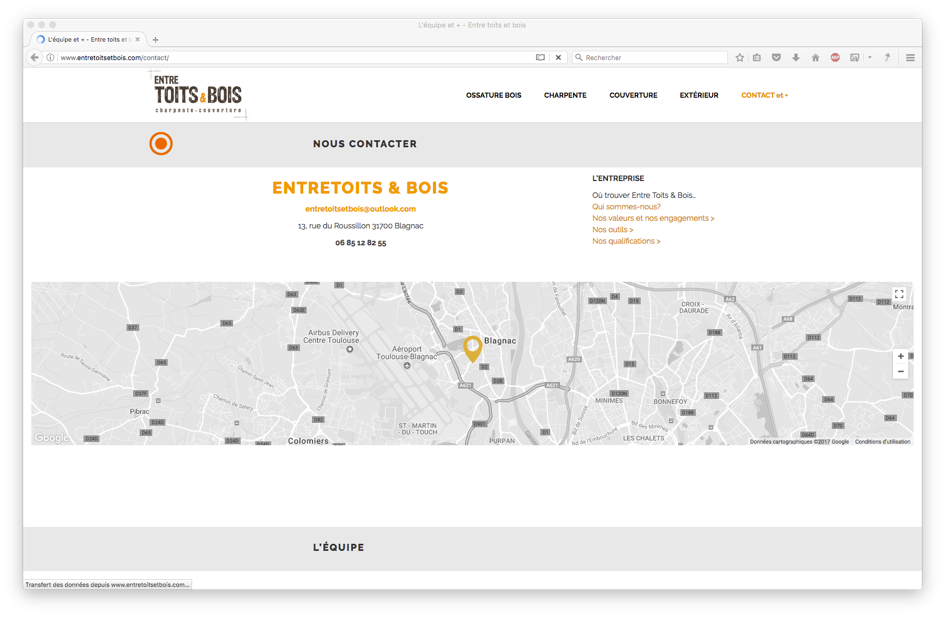Toggle reader view icon in address bar

540,58
